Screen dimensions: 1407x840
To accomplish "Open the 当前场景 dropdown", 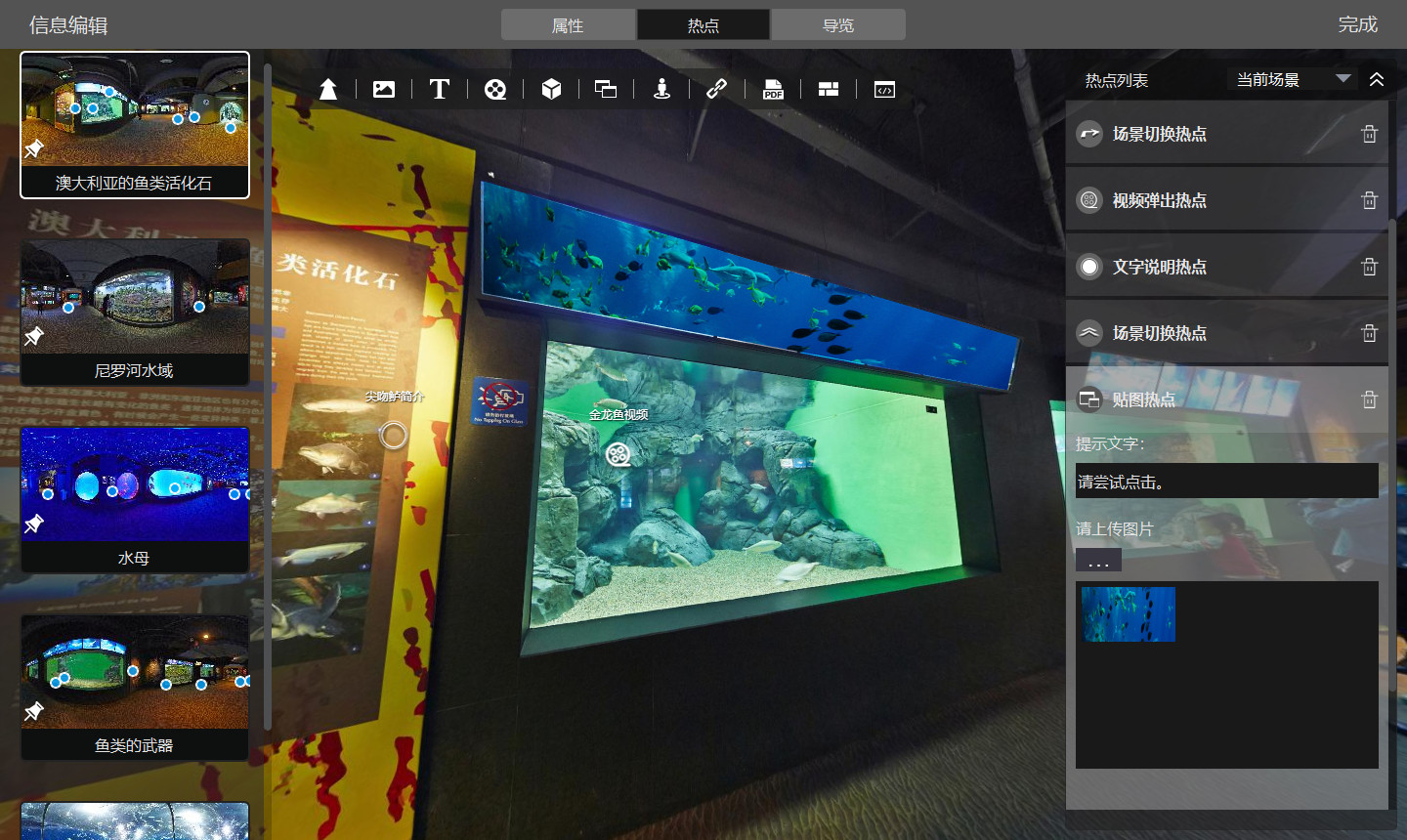I will click(1291, 79).
